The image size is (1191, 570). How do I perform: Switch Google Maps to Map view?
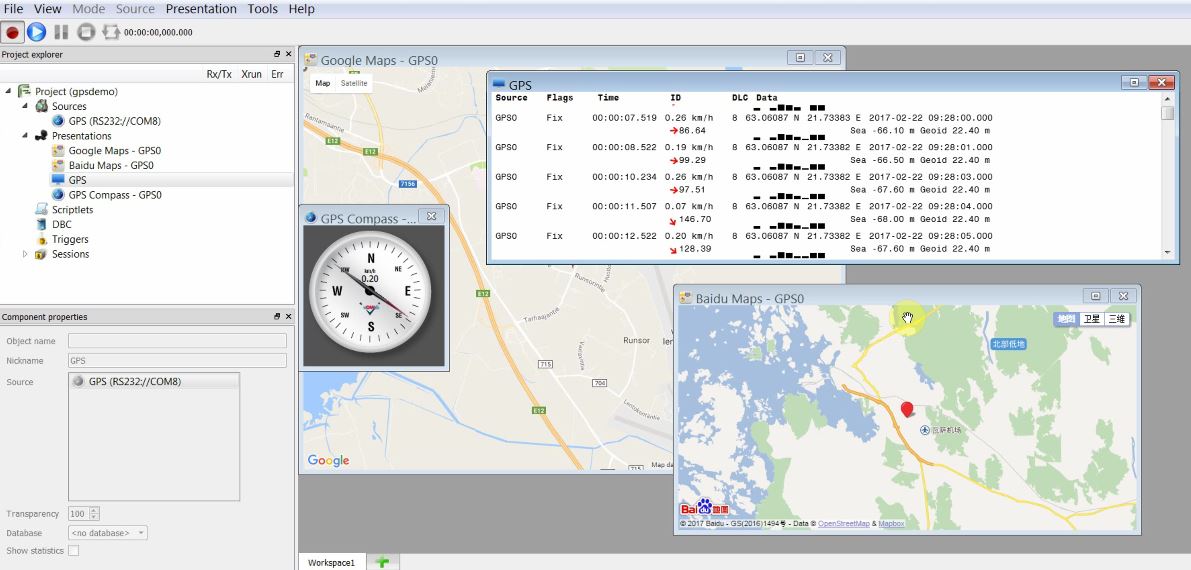click(x=323, y=83)
